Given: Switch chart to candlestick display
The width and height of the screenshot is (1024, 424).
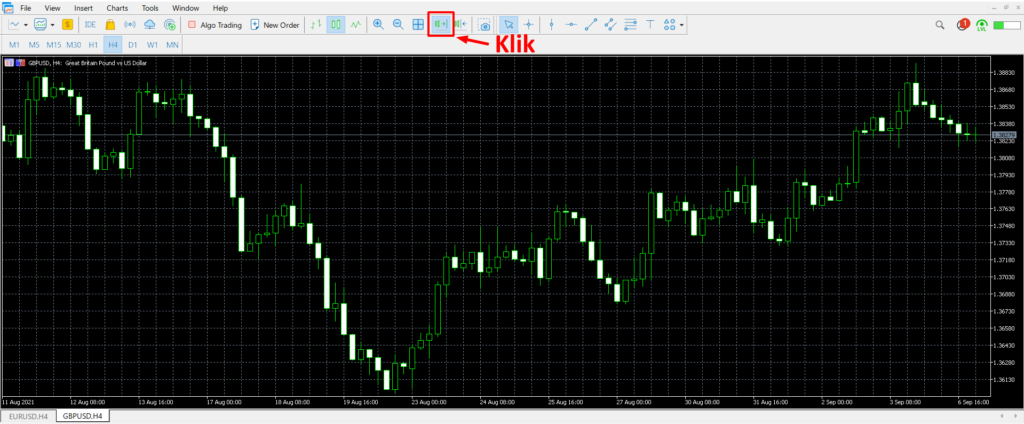Looking at the screenshot, I should 336,24.
